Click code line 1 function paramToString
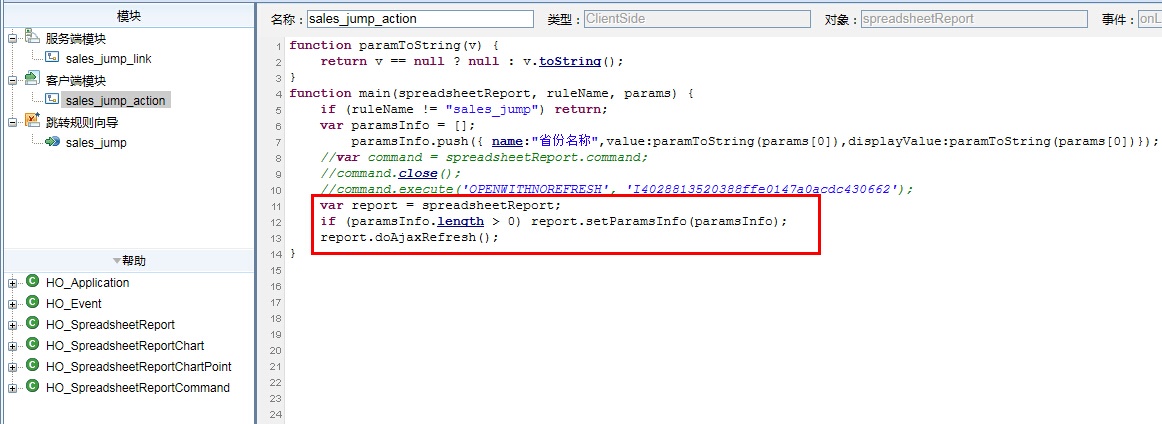This screenshot has height=424, width=1162. (394, 45)
